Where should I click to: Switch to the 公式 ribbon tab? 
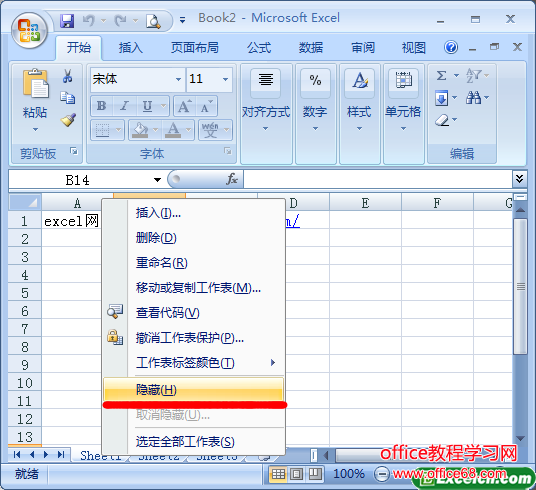(259, 48)
